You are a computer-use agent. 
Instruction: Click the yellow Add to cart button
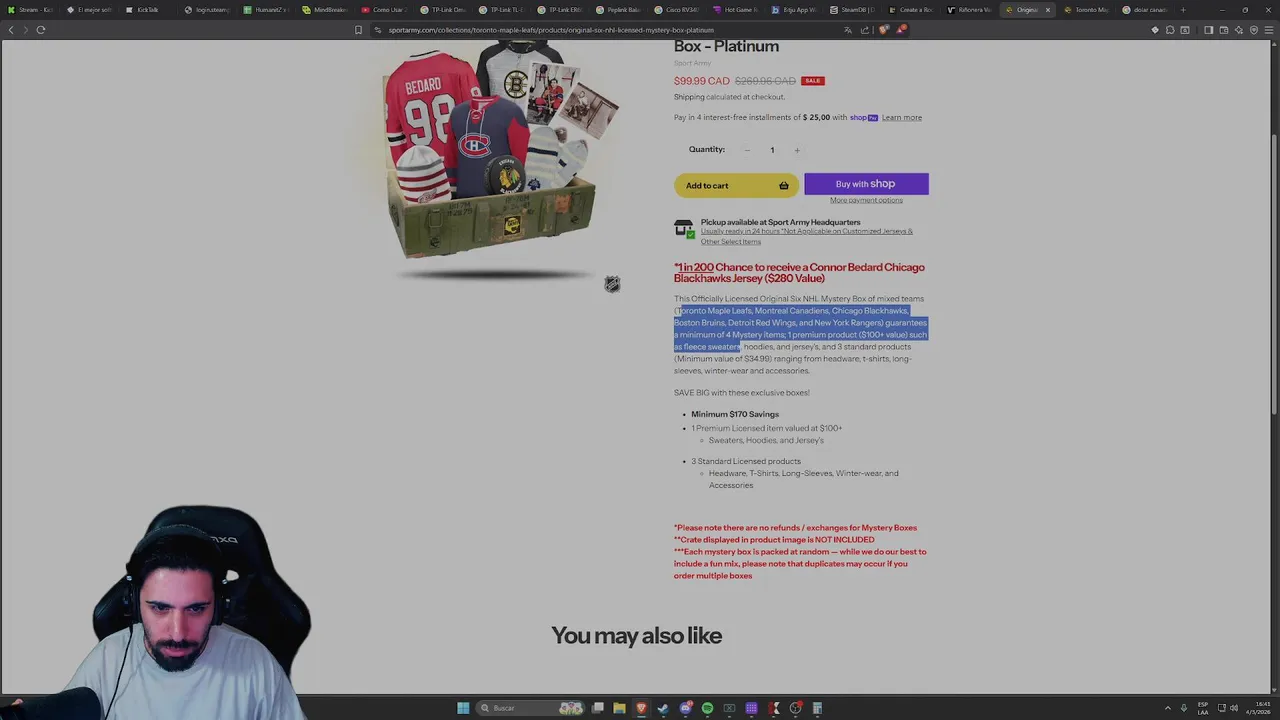[736, 185]
